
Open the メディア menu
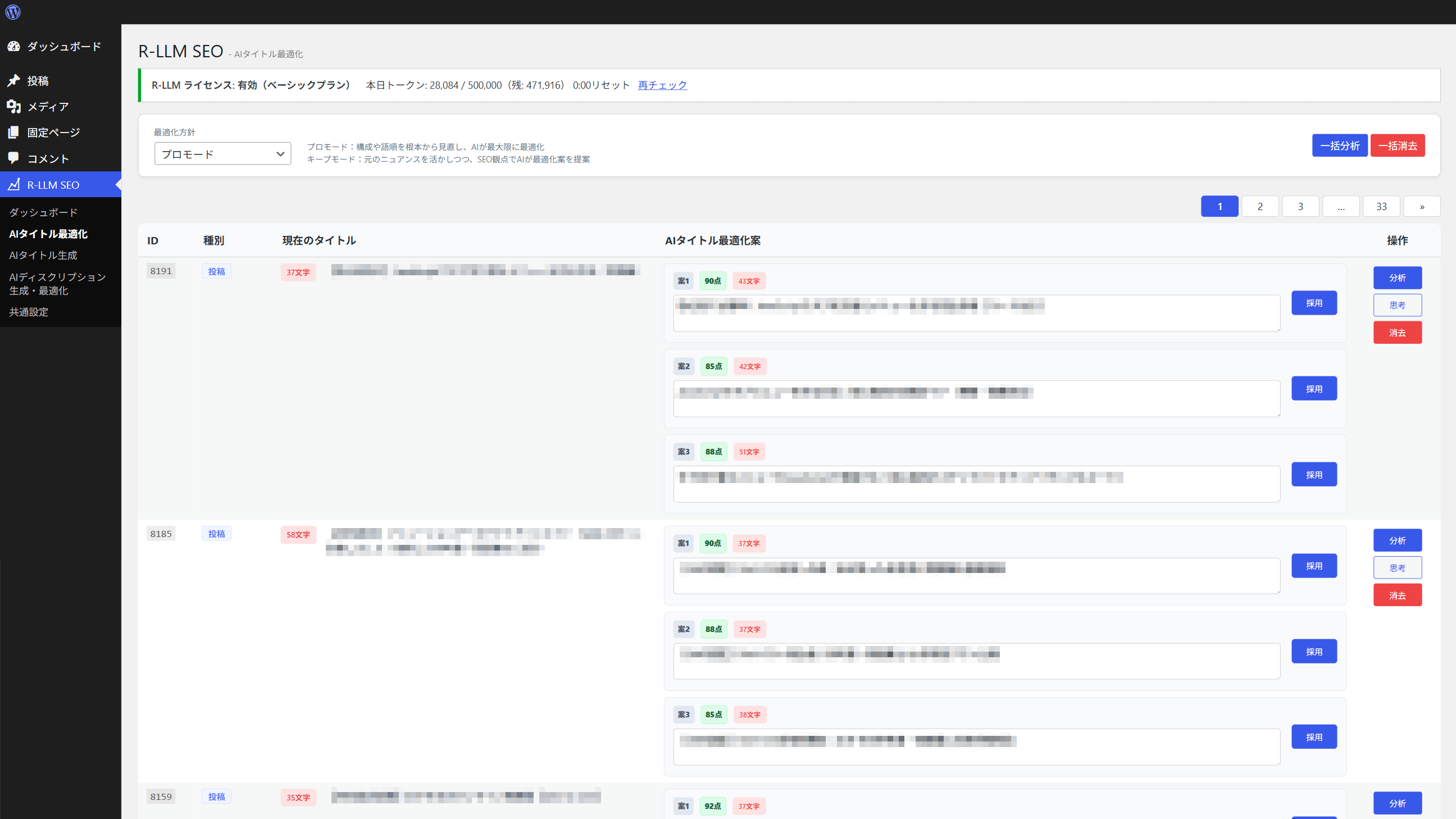click(61, 106)
